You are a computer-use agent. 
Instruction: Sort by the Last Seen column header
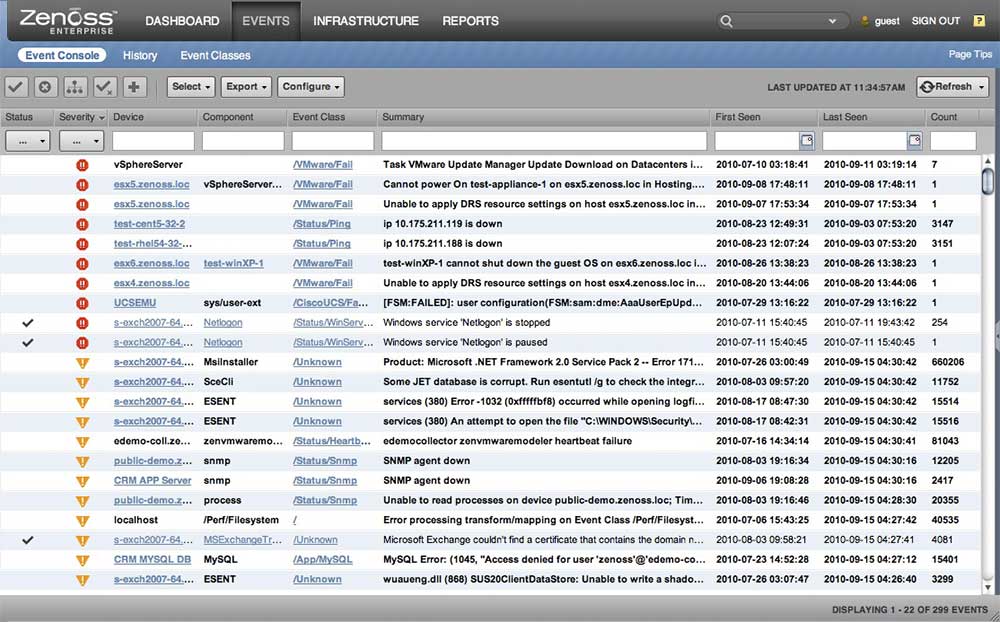tap(871, 117)
